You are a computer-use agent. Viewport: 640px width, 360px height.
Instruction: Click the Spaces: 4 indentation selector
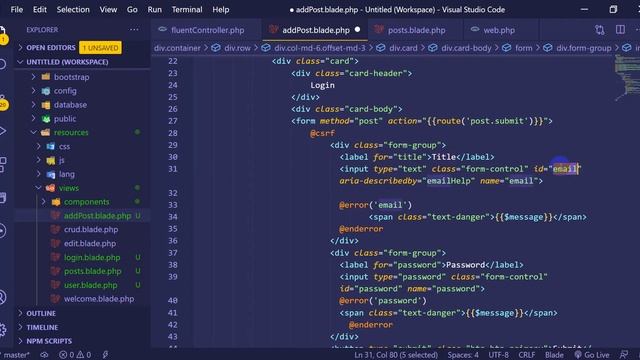coord(463,355)
